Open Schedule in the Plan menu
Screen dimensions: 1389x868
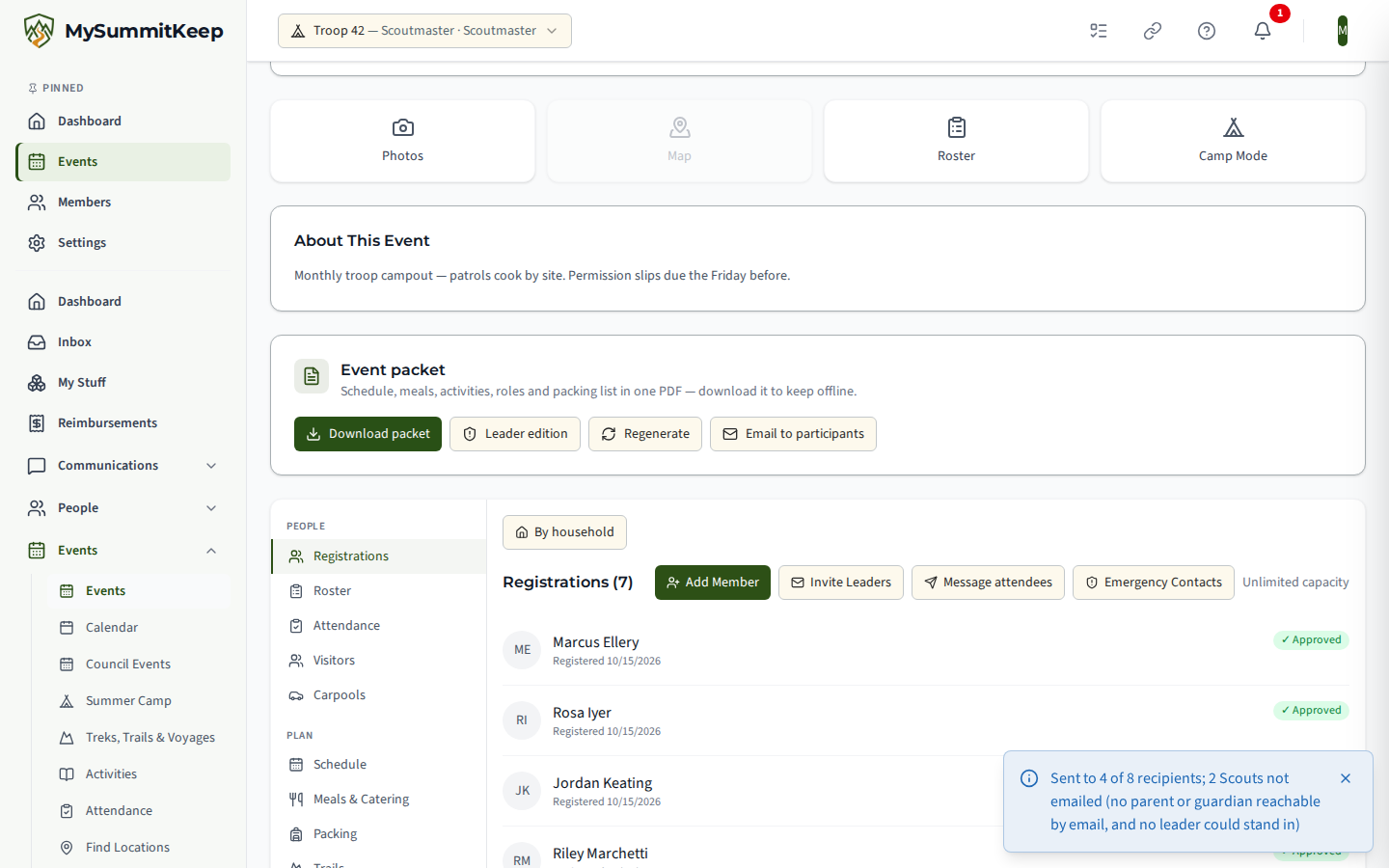[378, 765]
